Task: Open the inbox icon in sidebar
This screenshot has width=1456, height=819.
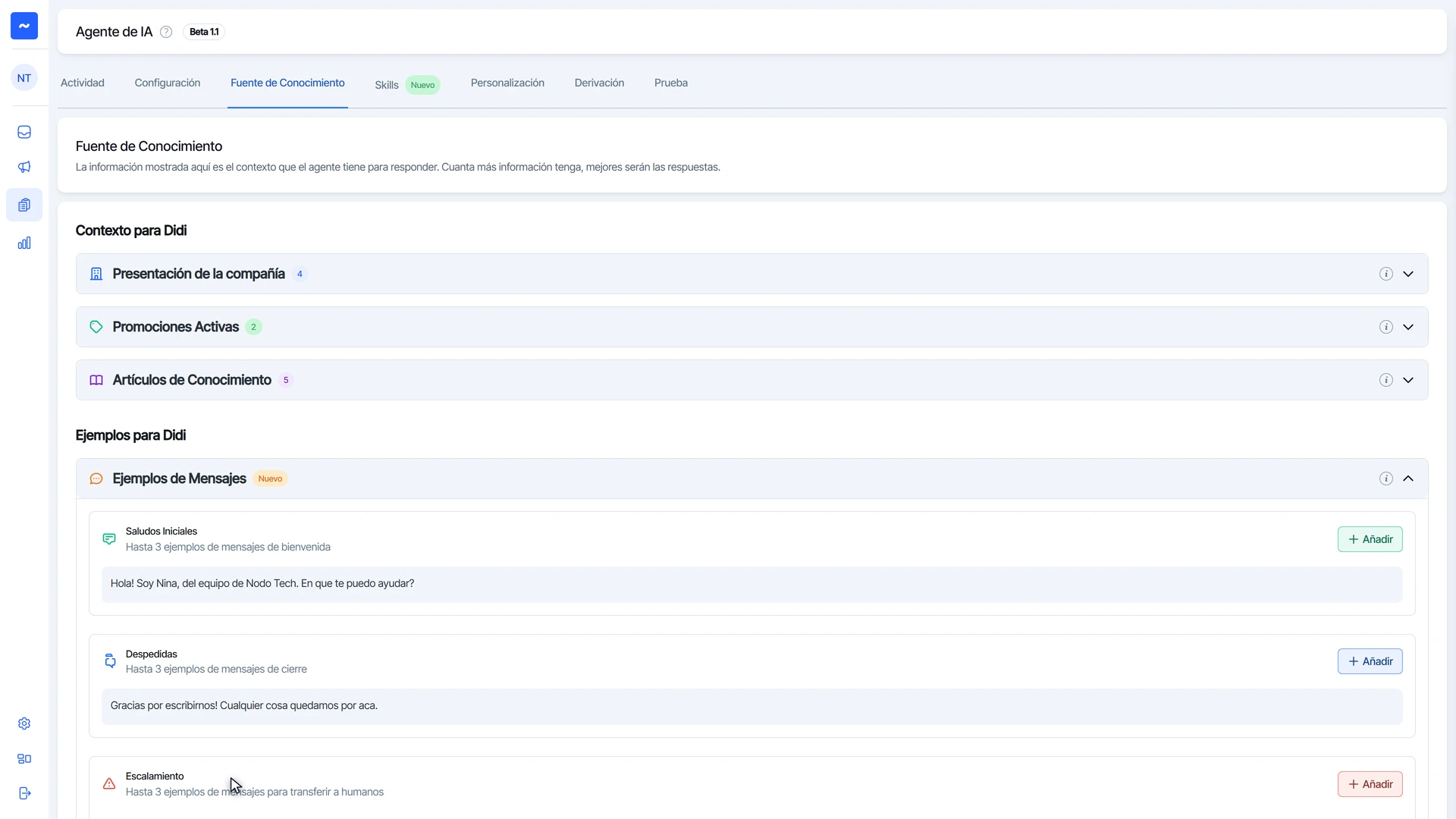Action: point(24,132)
